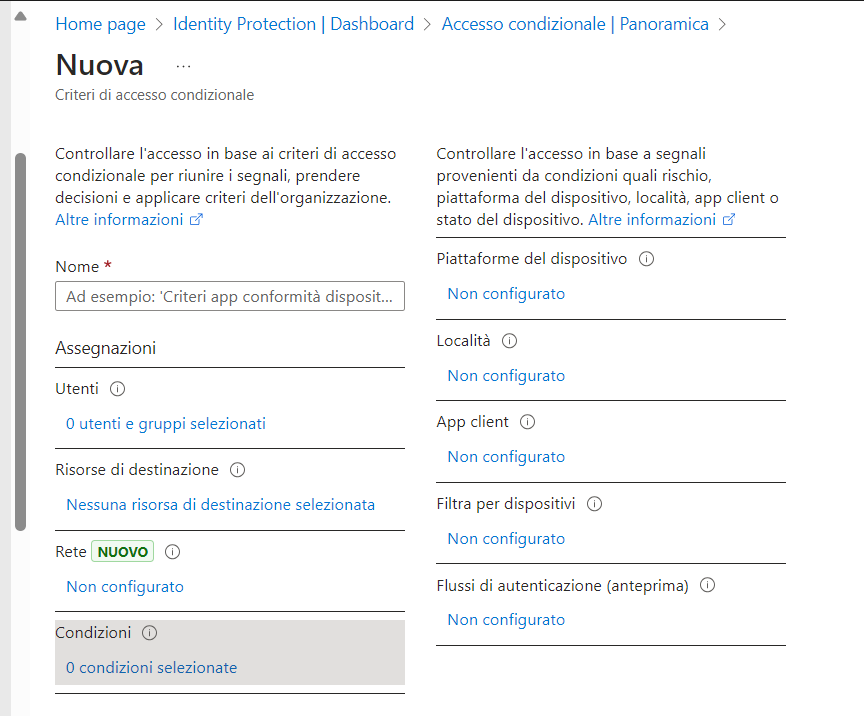Click info icon beside App client
The image size is (864, 716).
tap(528, 422)
